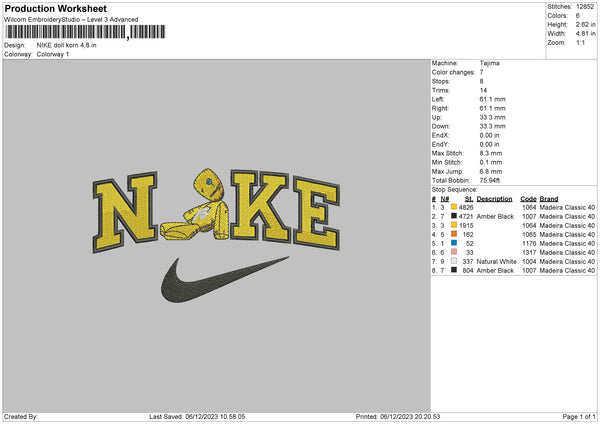The height and width of the screenshot is (424, 600).
Task: Click the design name 'NIKE doll korn 4,8 in'
Action: click(x=67, y=45)
